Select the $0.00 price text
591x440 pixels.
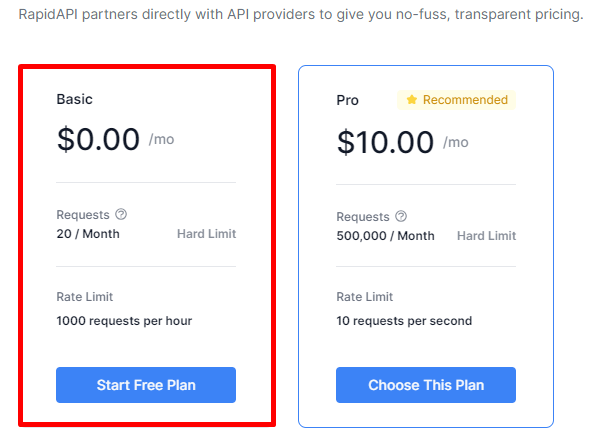[98, 139]
